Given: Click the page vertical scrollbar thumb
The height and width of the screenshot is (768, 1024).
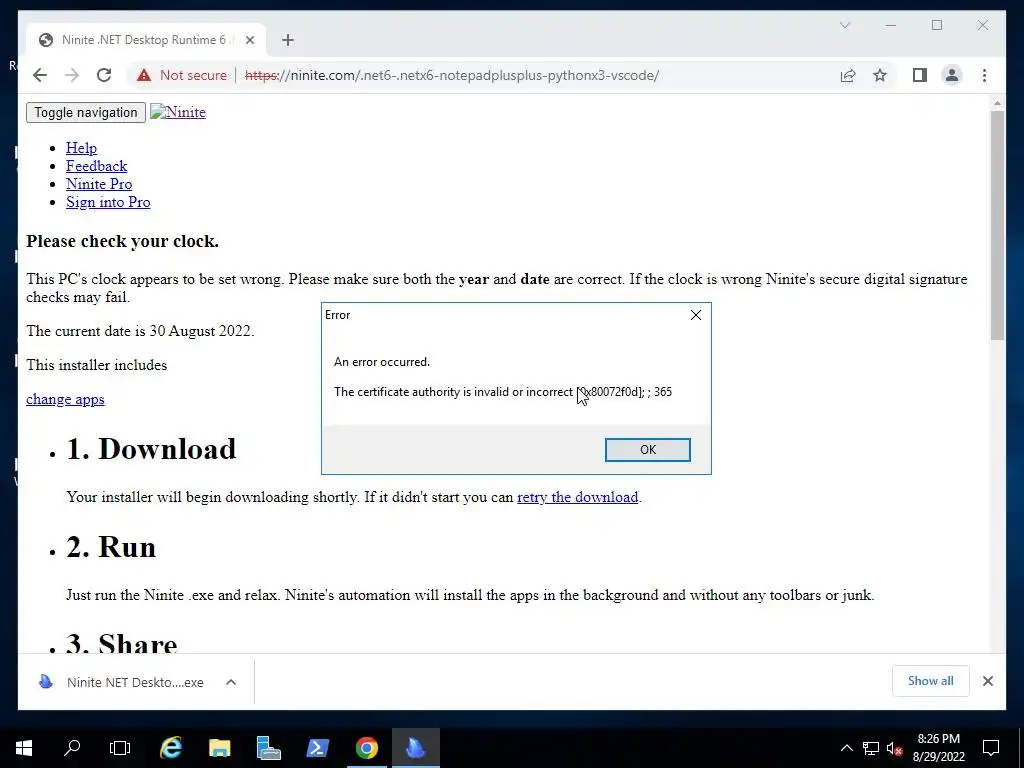Looking at the screenshot, I should pyautogui.click(x=997, y=224).
